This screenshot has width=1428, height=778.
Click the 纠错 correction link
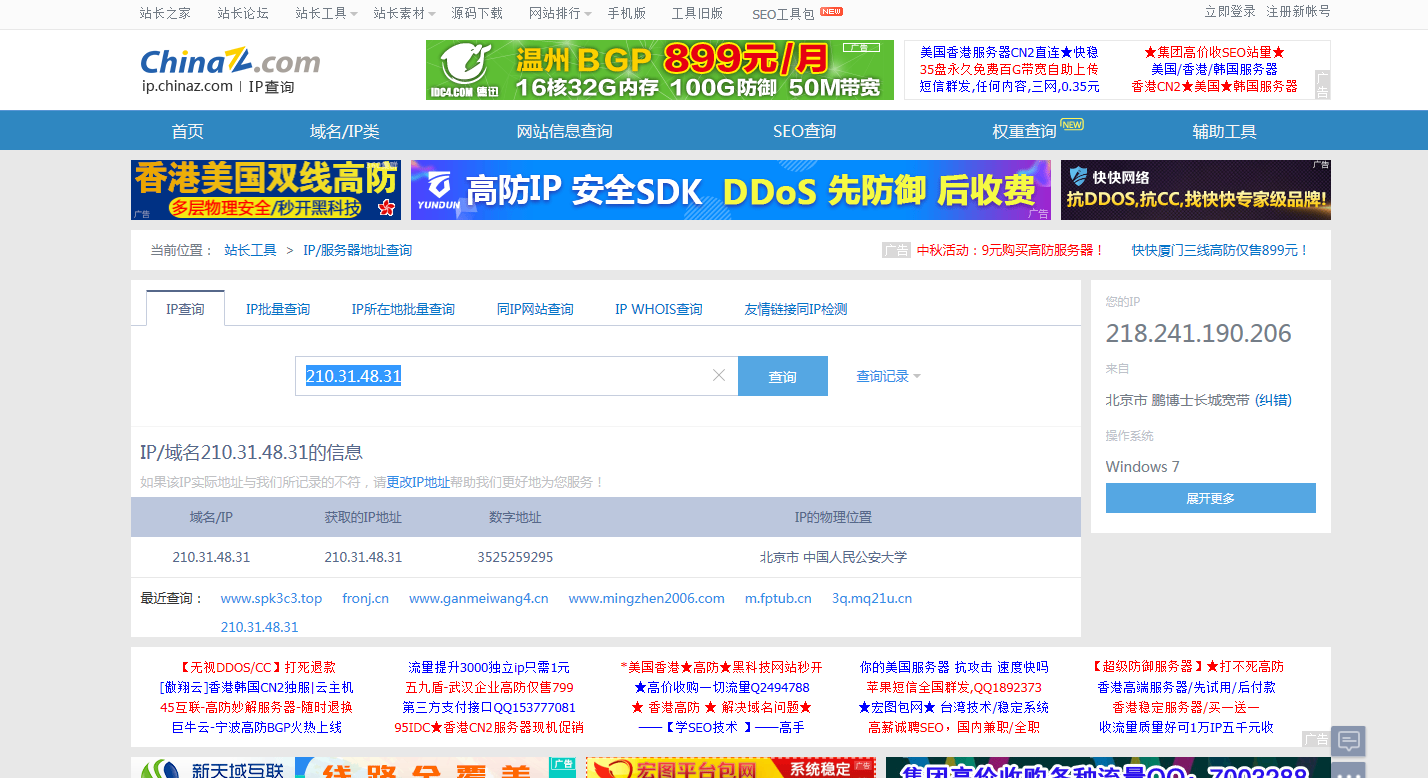coord(1273,400)
